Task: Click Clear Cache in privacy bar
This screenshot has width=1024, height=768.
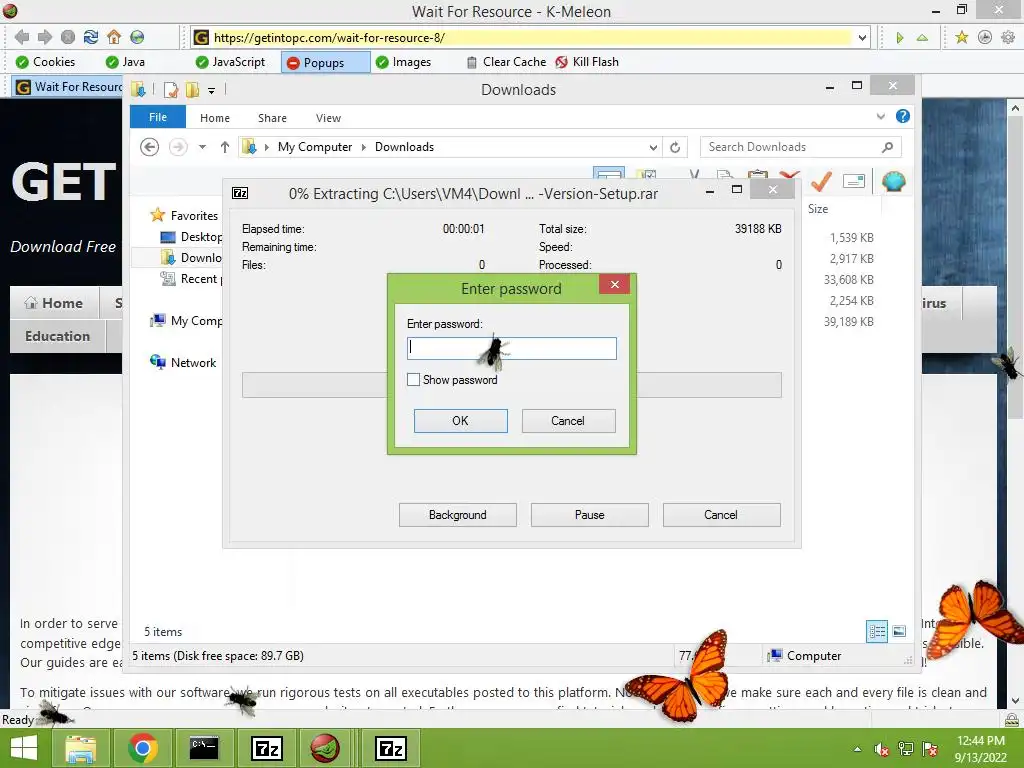Action: [x=506, y=62]
